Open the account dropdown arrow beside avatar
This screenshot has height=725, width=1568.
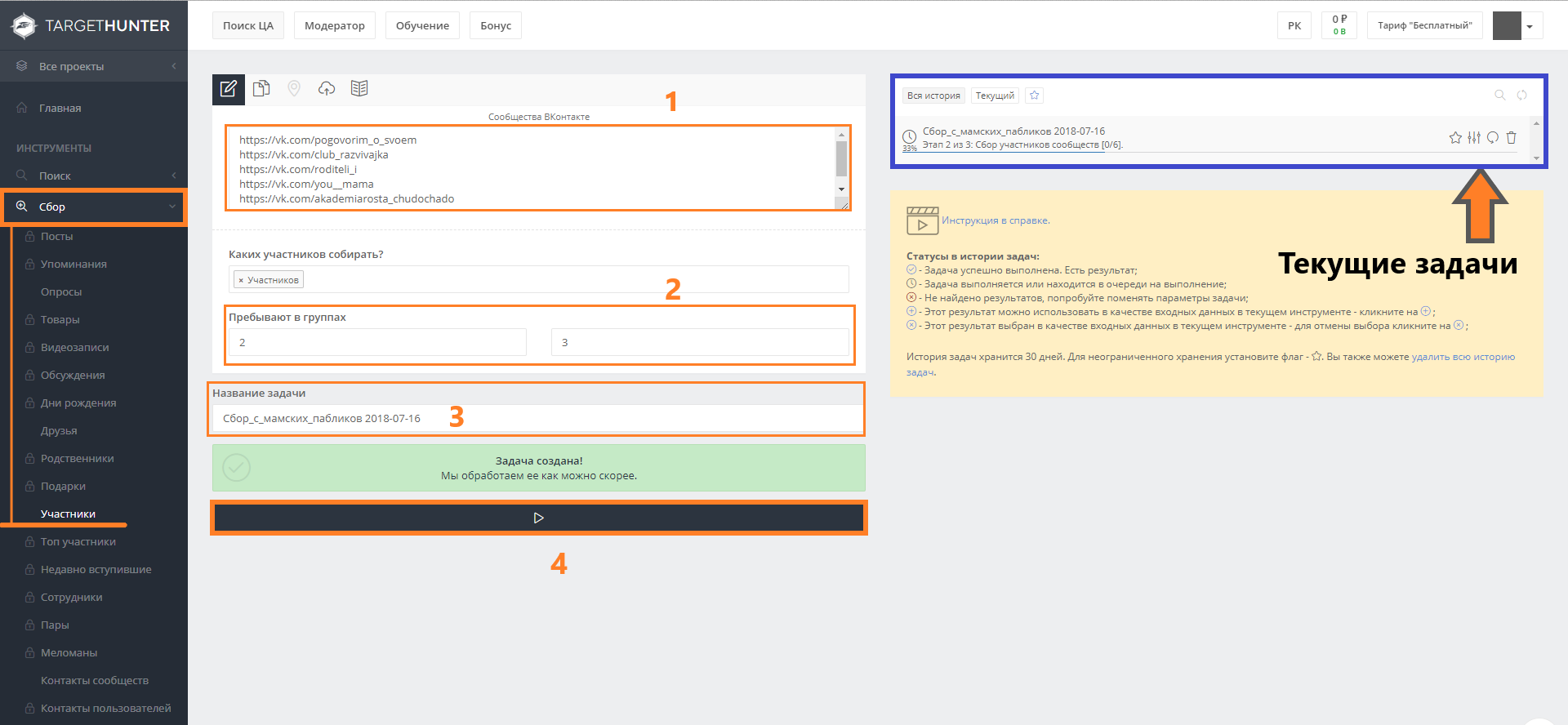[x=1530, y=26]
